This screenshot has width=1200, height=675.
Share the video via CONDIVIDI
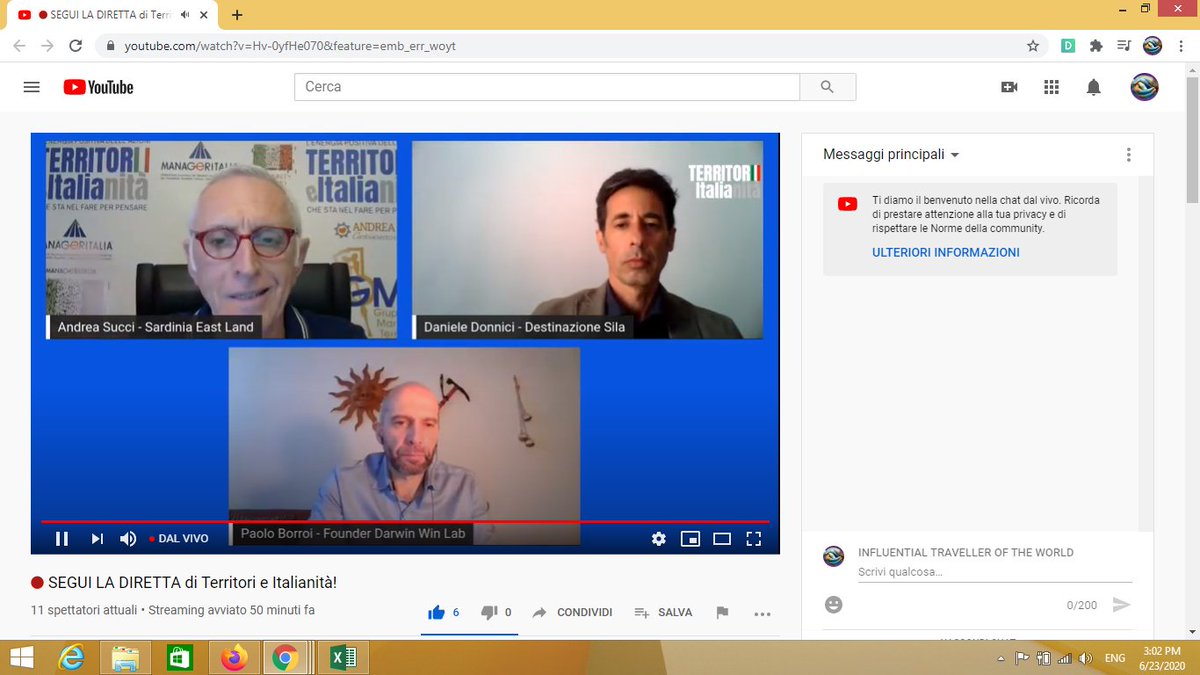tap(572, 612)
